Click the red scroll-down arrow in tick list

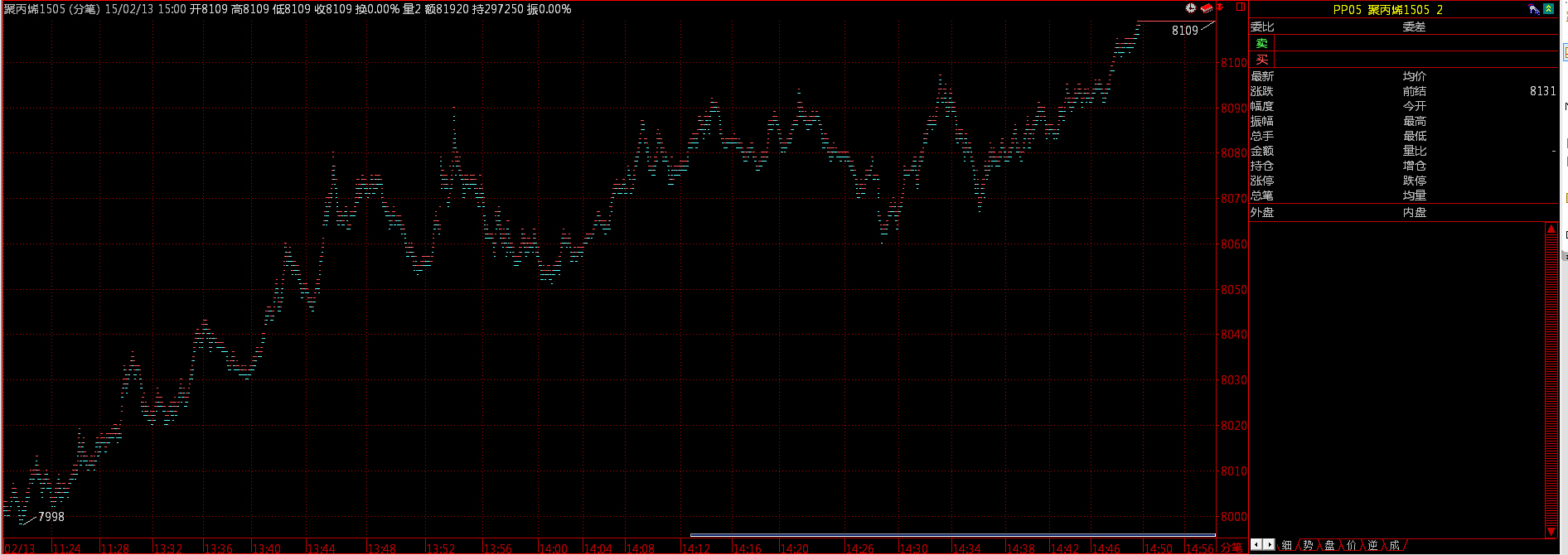click(x=1551, y=532)
